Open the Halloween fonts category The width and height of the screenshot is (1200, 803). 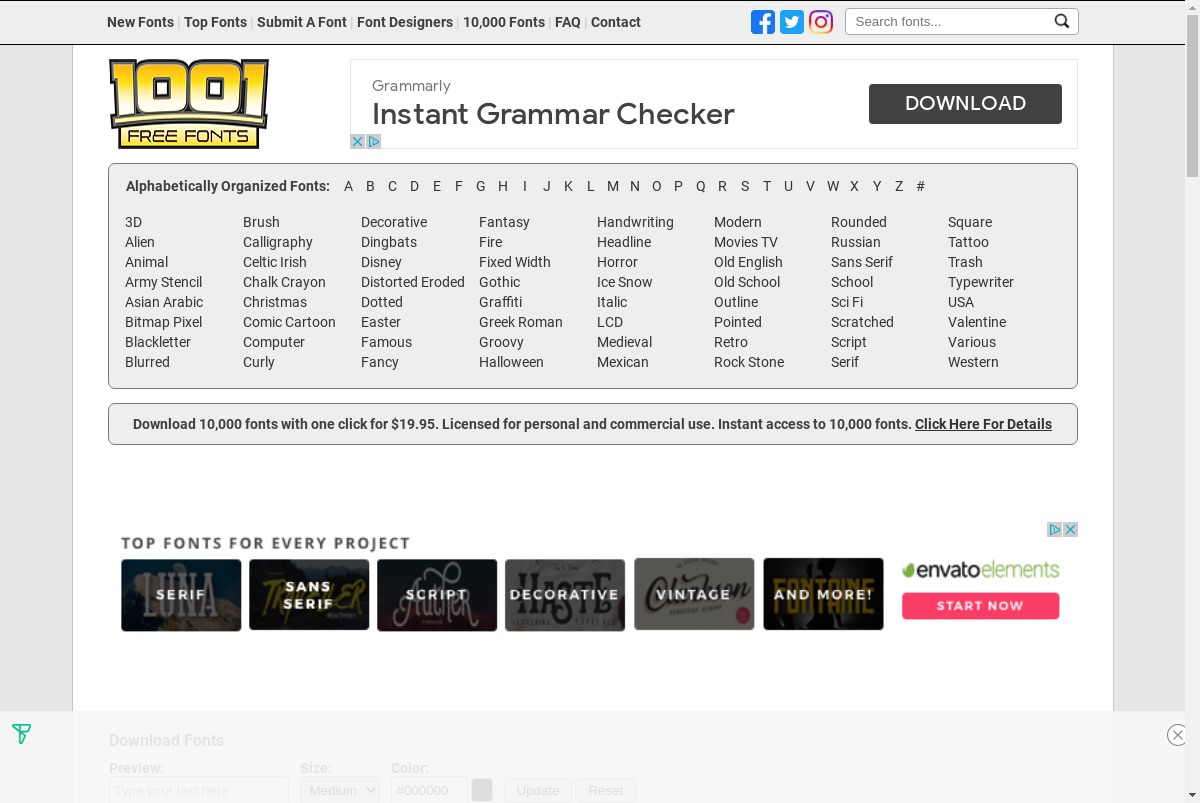511,362
